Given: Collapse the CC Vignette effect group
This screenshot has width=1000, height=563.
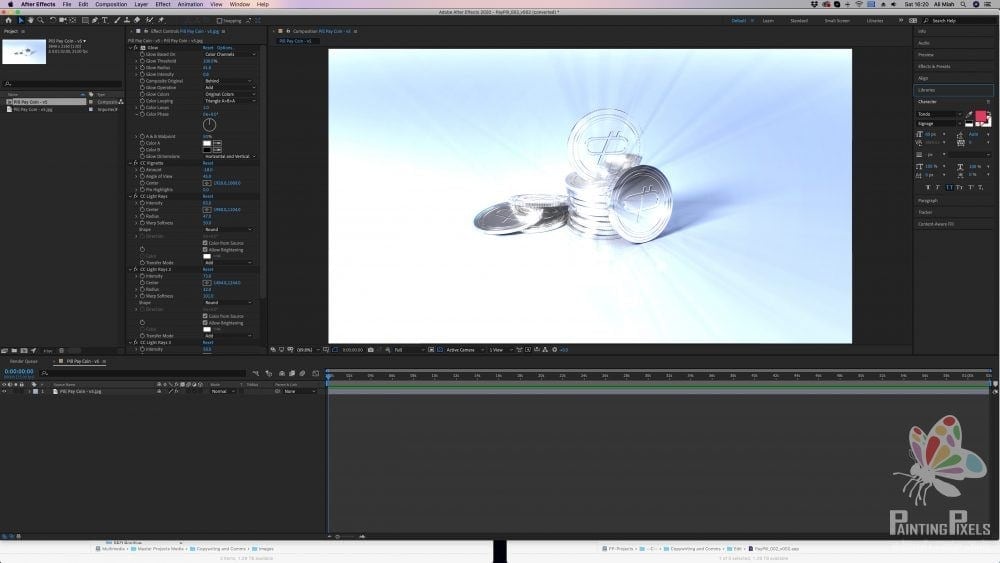Looking at the screenshot, I should click(x=130, y=163).
